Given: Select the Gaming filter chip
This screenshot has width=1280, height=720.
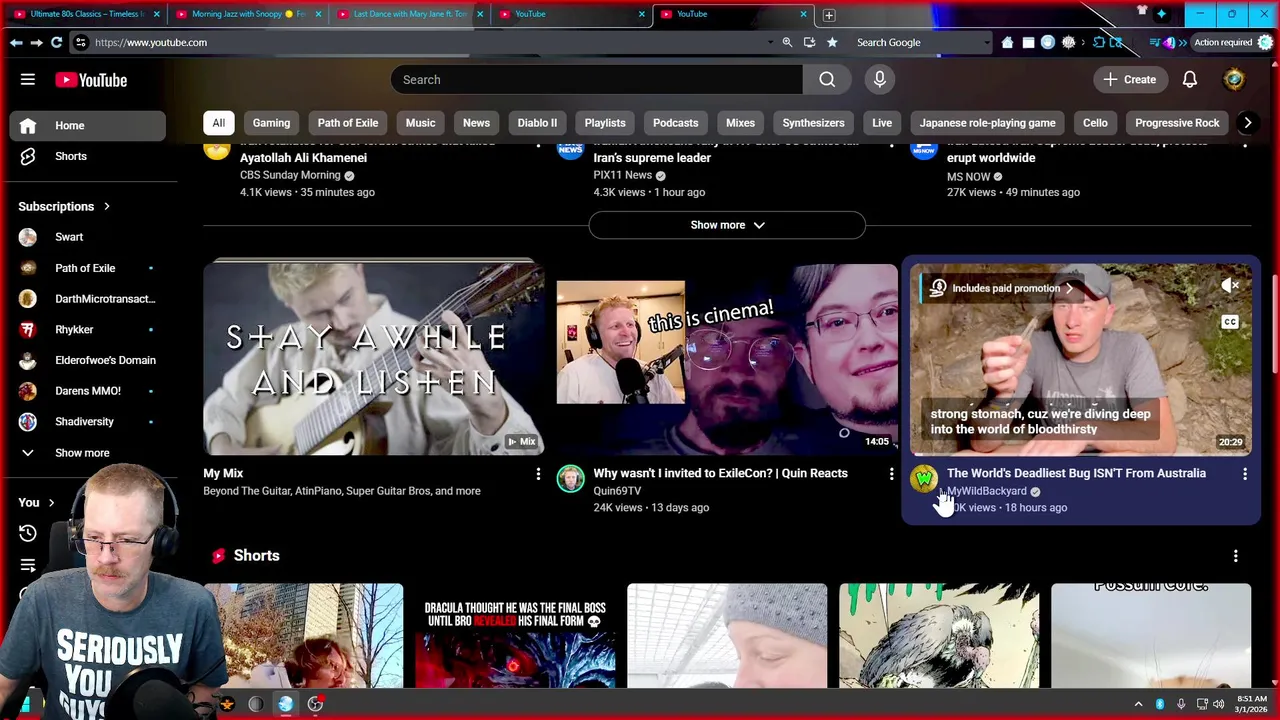Looking at the screenshot, I should click(271, 123).
